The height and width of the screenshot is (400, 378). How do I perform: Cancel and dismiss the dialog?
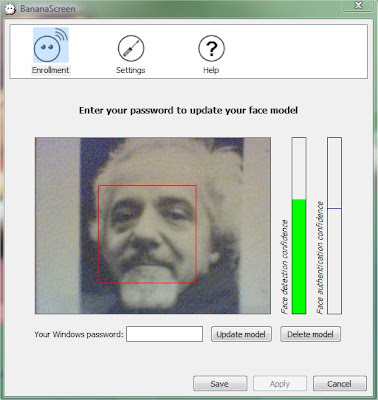point(340,384)
